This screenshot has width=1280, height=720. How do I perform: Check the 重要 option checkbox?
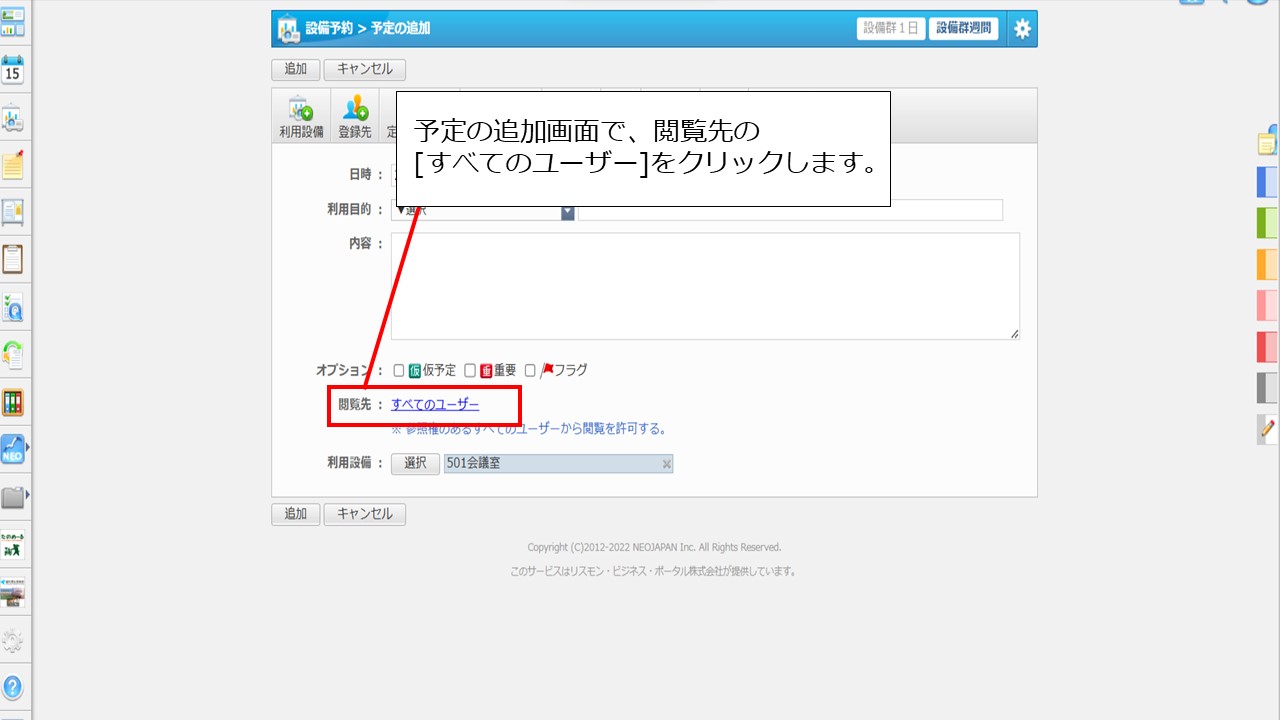click(x=470, y=370)
